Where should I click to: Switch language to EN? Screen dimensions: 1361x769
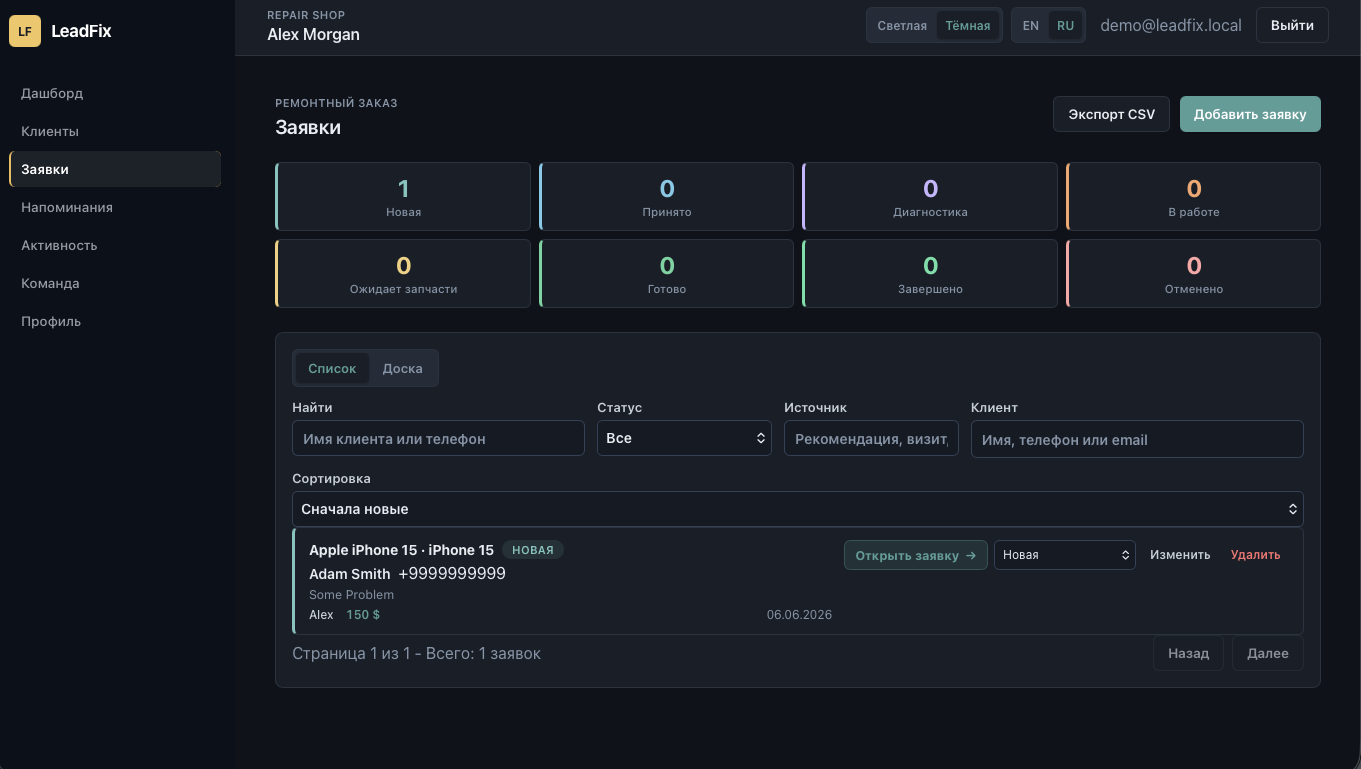coord(1031,26)
